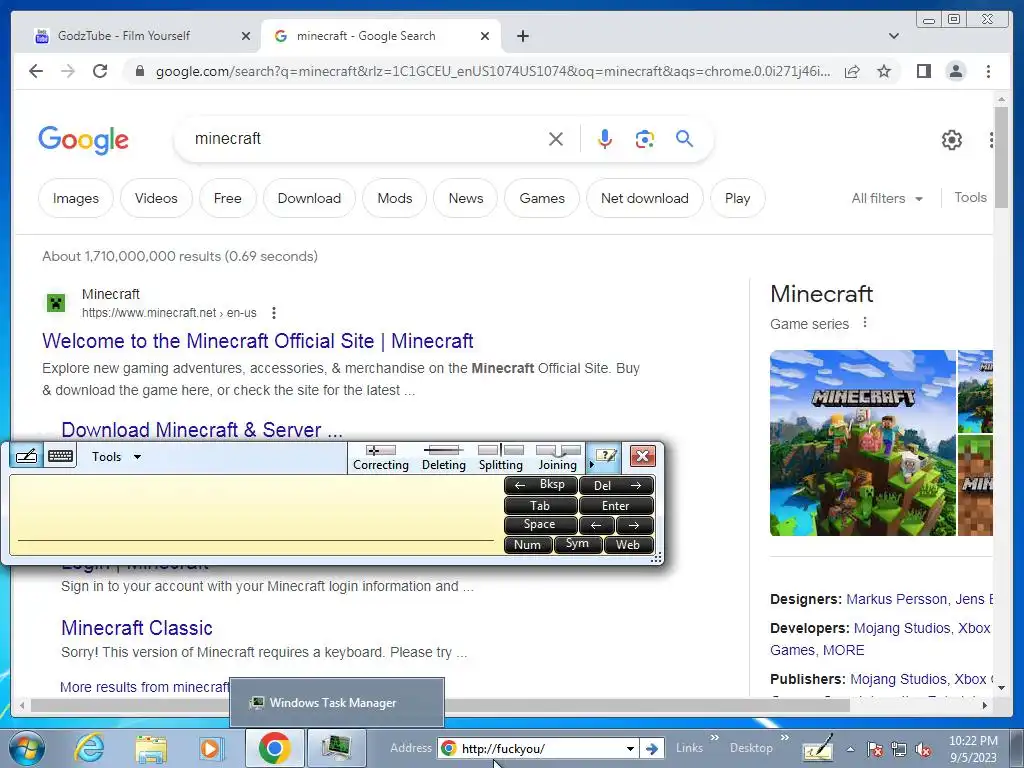The image size is (1024, 768).
Task: Switch input panel to on-screen keyboard mode
Action: pos(61,455)
